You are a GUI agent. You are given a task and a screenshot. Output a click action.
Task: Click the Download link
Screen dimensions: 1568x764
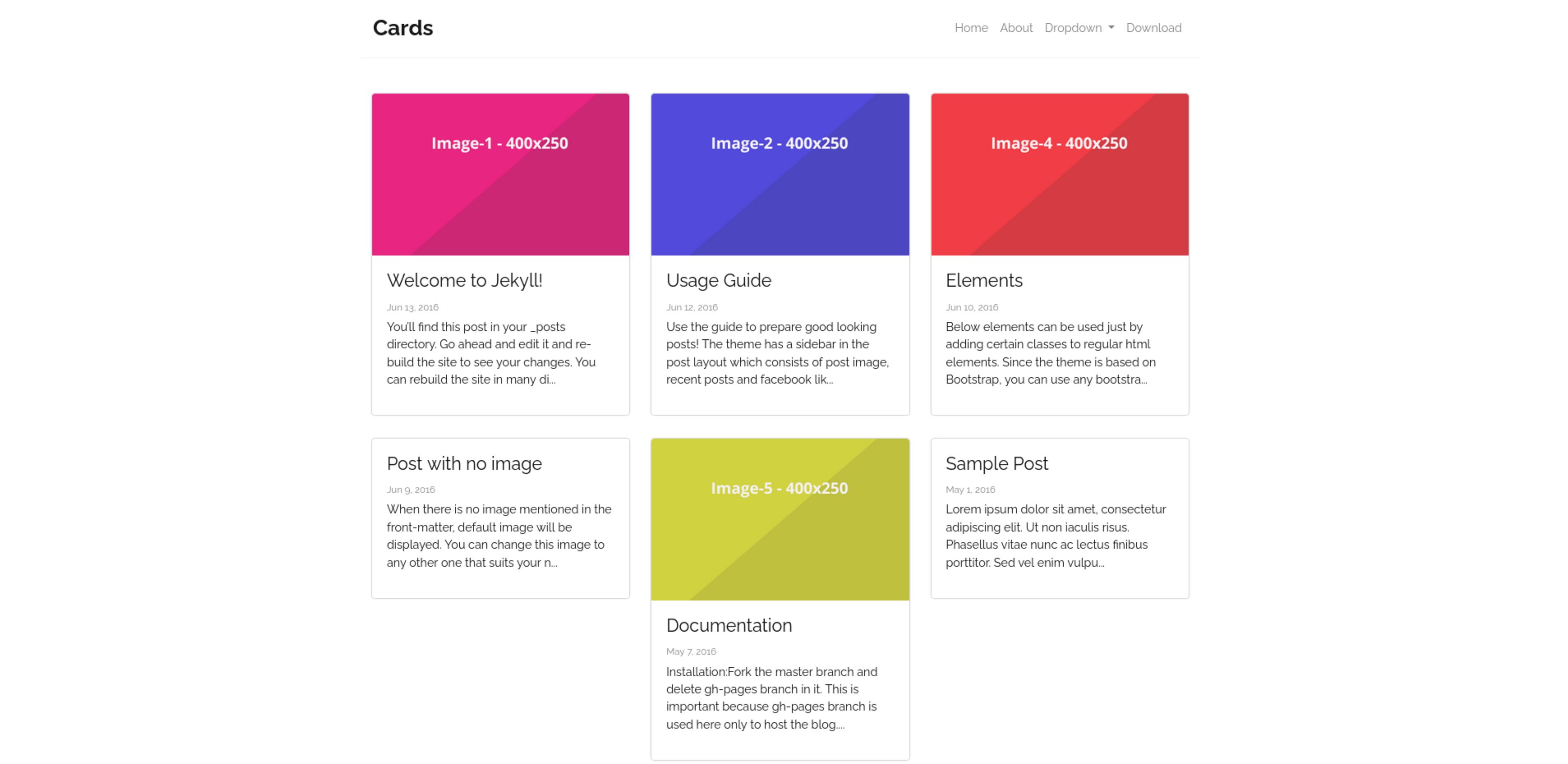[x=1154, y=27]
